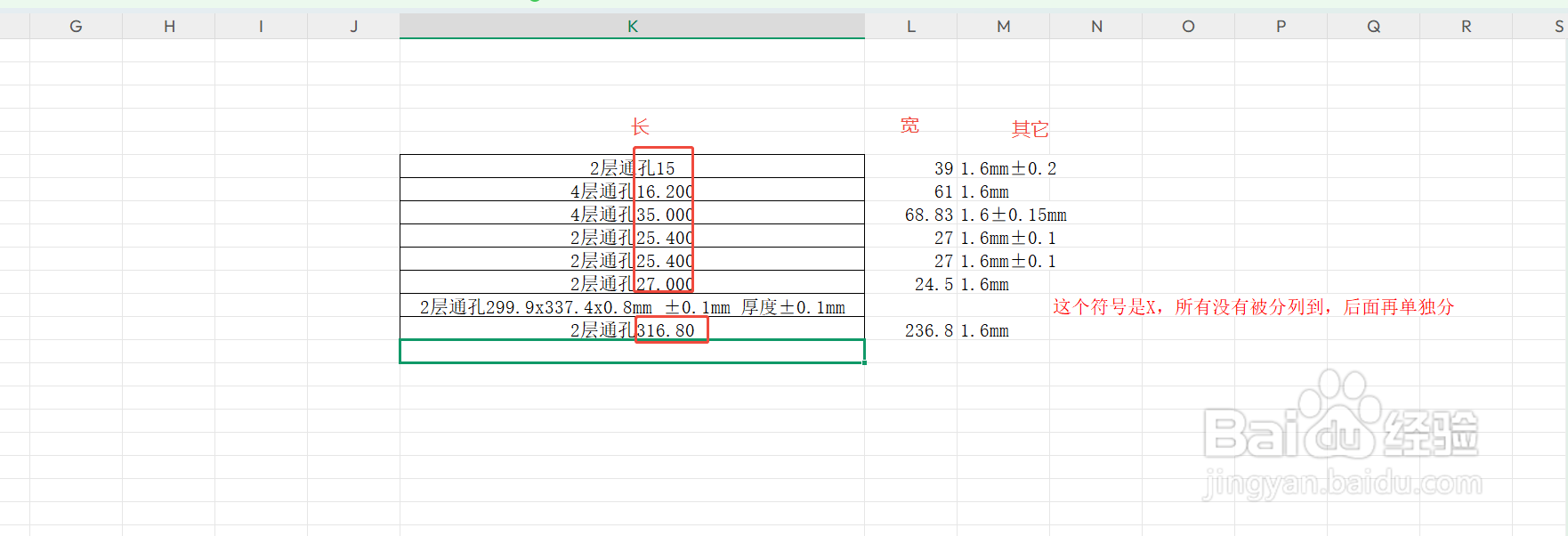Click width value 61
This screenshot has width=1568, height=536.
[x=943, y=191]
